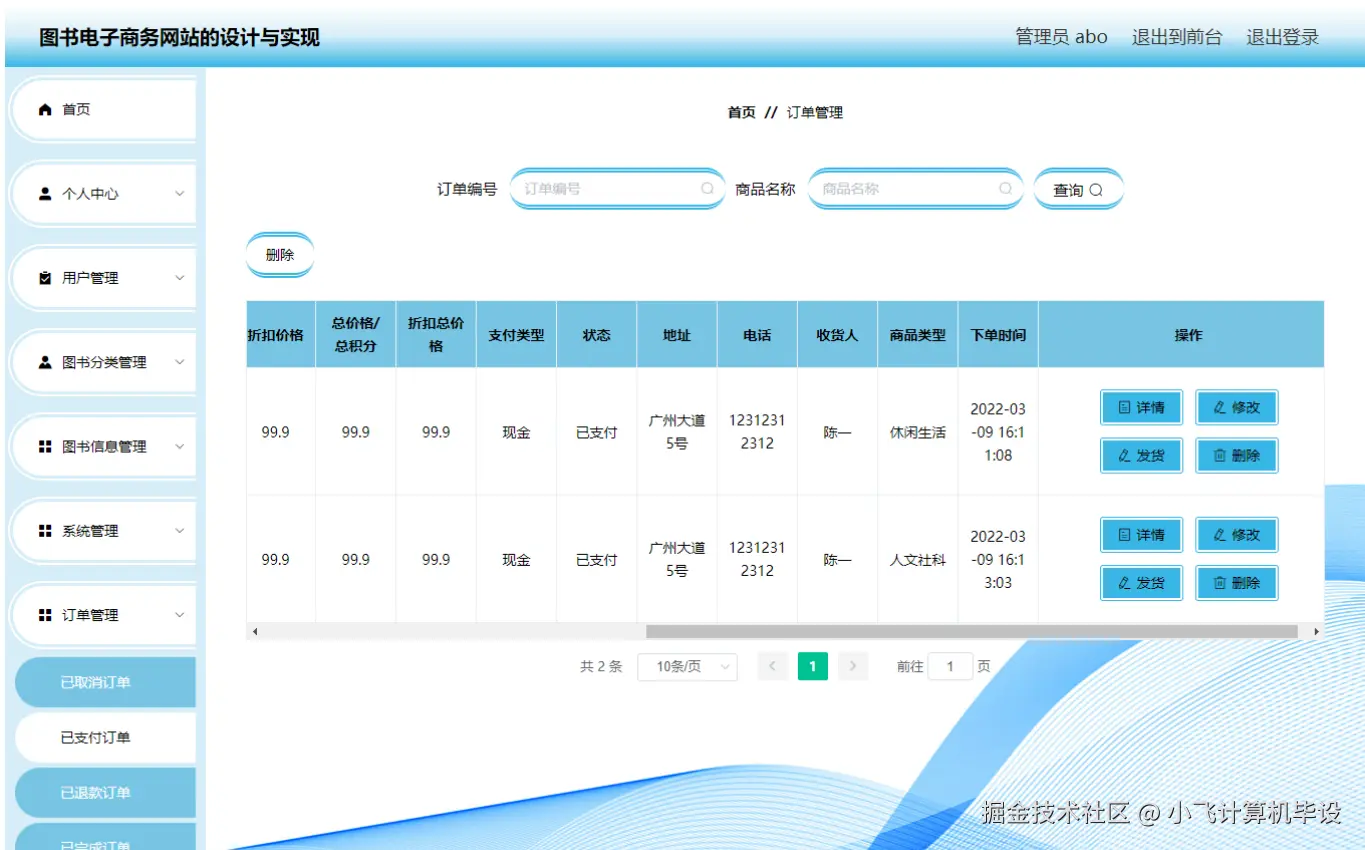Collapse the 订单管理 sidebar menu chevron
Viewport: 1365px width, 850px height.
(180, 615)
